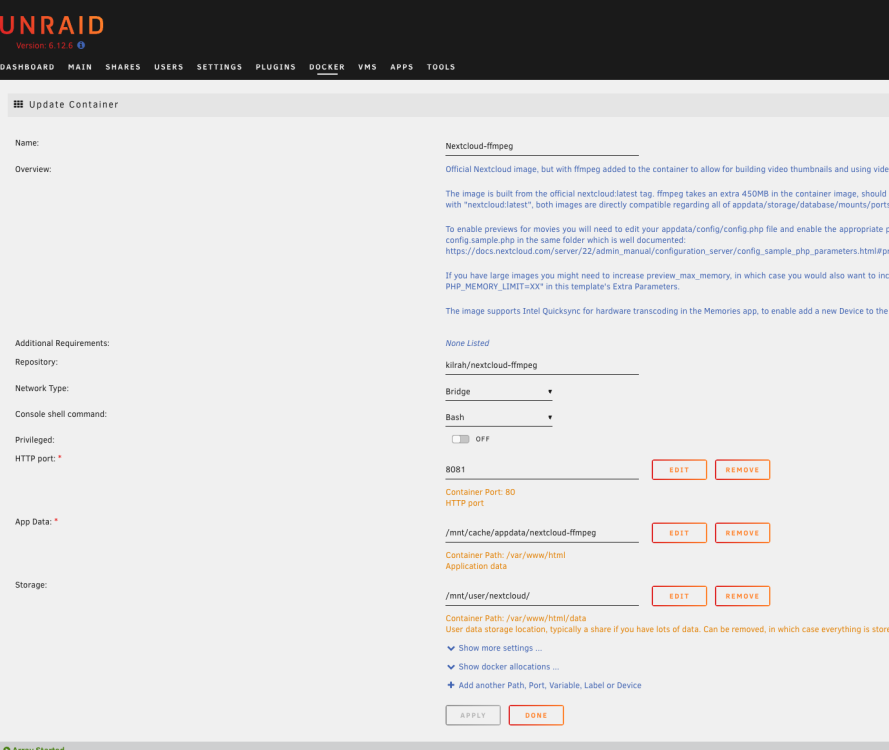Click the Update Container grid icon
Image resolution: width=889 pixels, height=750 pixels.
click(x=18, y=104)
